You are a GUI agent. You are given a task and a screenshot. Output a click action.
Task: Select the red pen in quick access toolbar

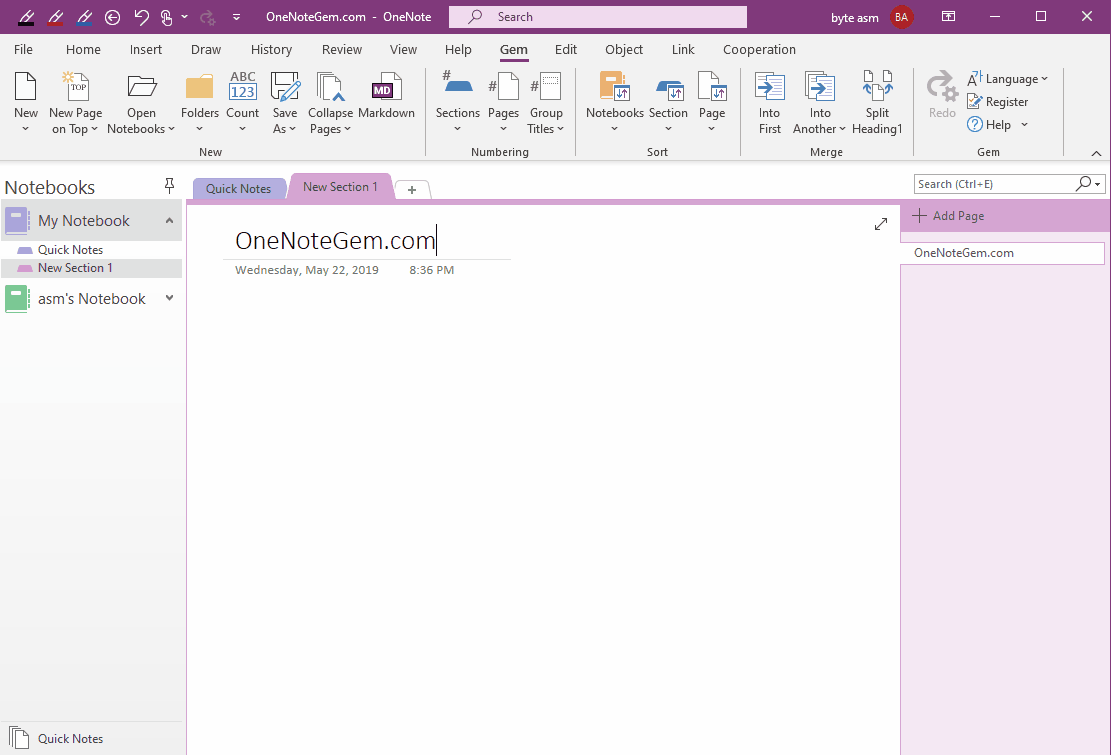[55, 16]
